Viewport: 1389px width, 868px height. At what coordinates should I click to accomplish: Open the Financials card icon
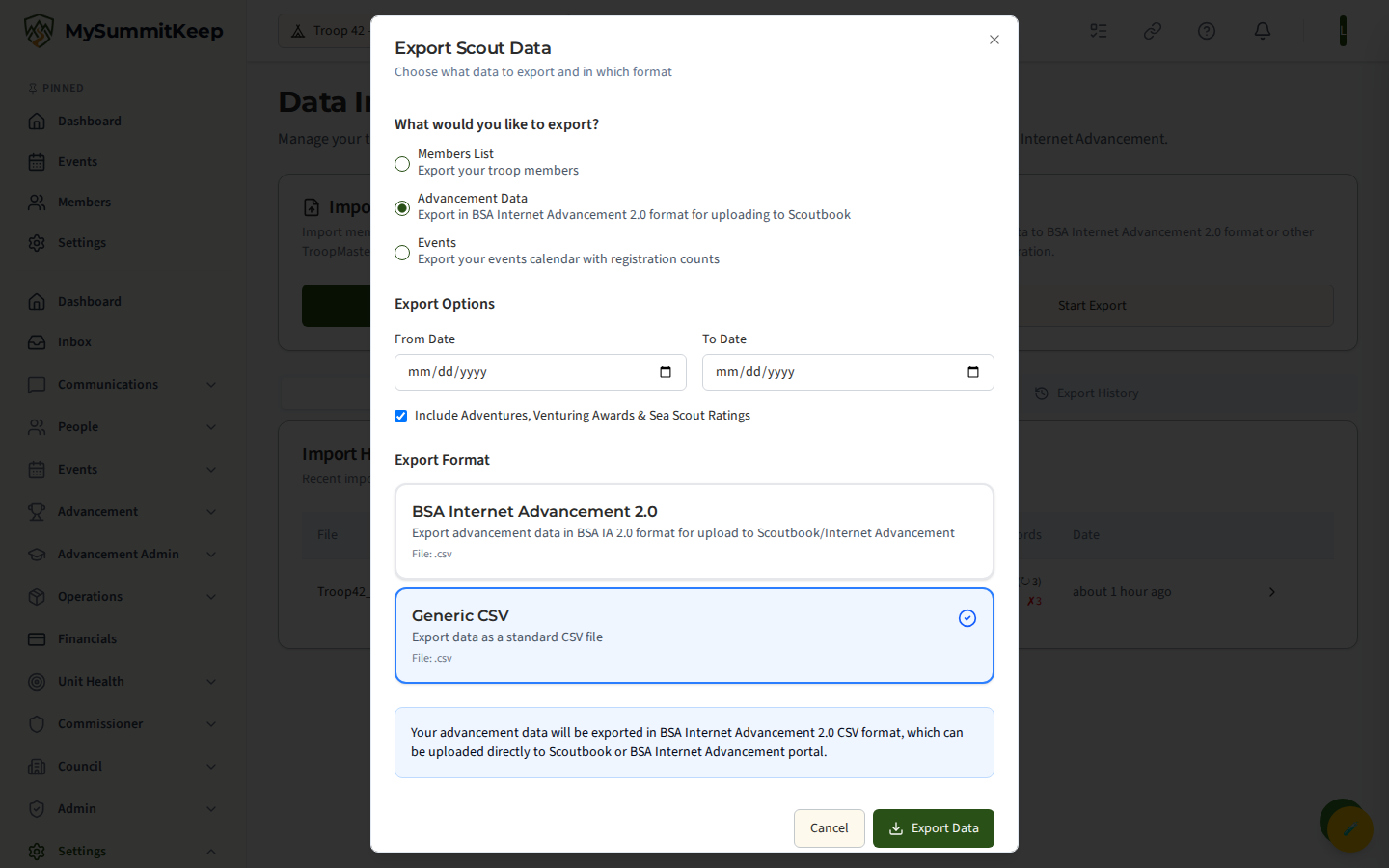tap(37, 639)
